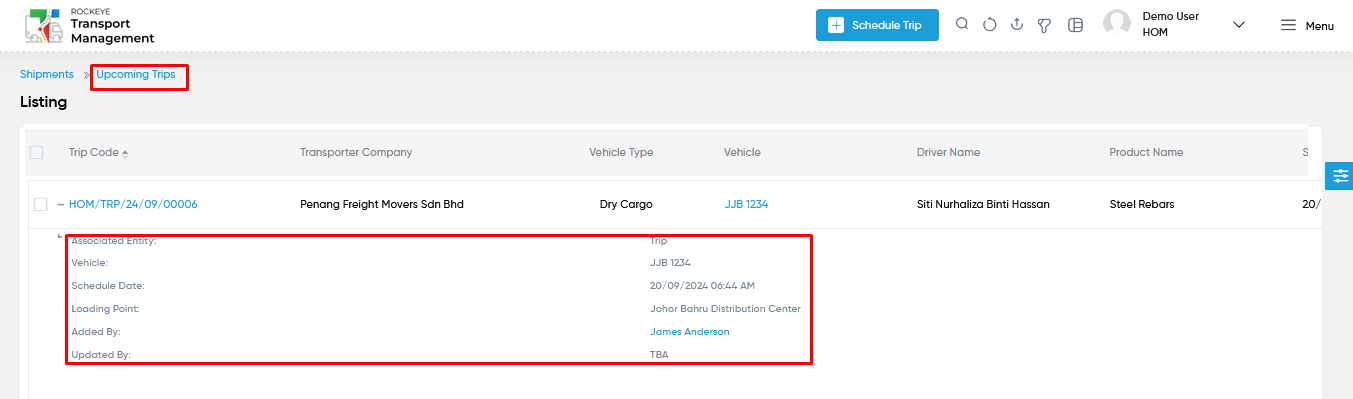Click the Demo User avatar picture
Viewport: 1353px width, 399px height.
point(1117,24)
